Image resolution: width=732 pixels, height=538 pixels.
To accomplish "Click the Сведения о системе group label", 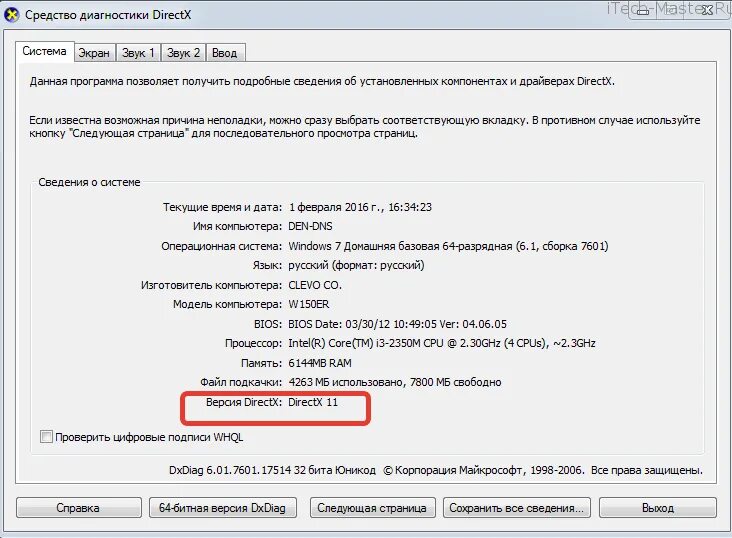I will tap(89, 182).
